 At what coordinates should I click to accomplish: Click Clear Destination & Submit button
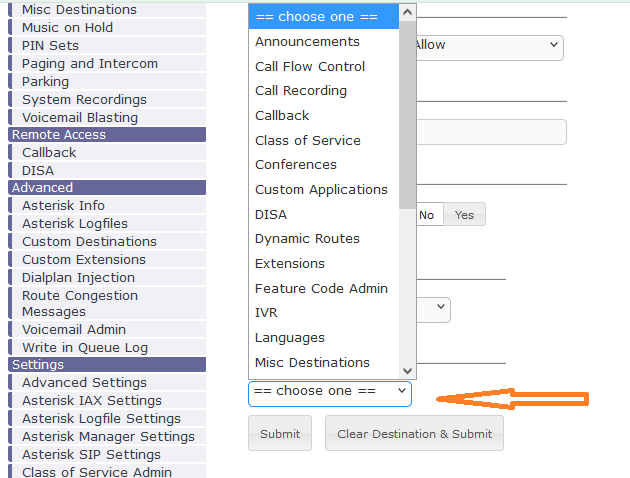[414, 434]
